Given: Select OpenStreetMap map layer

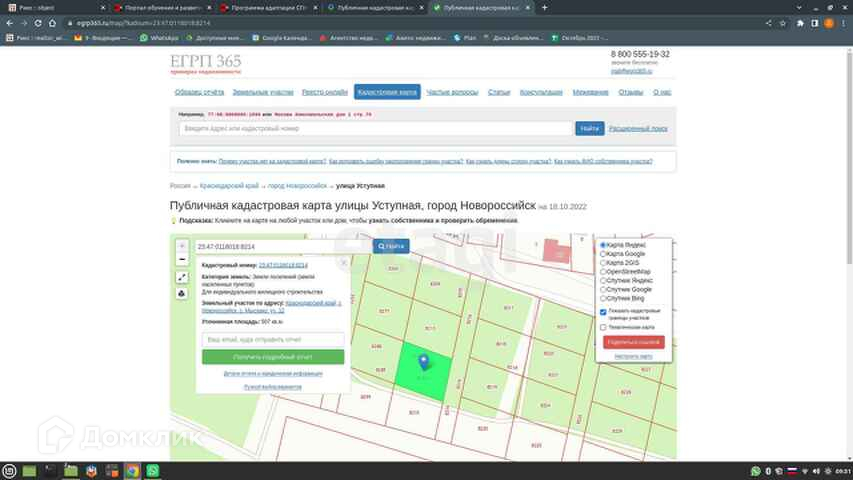Looking at the screenshot, I should 603,272.
